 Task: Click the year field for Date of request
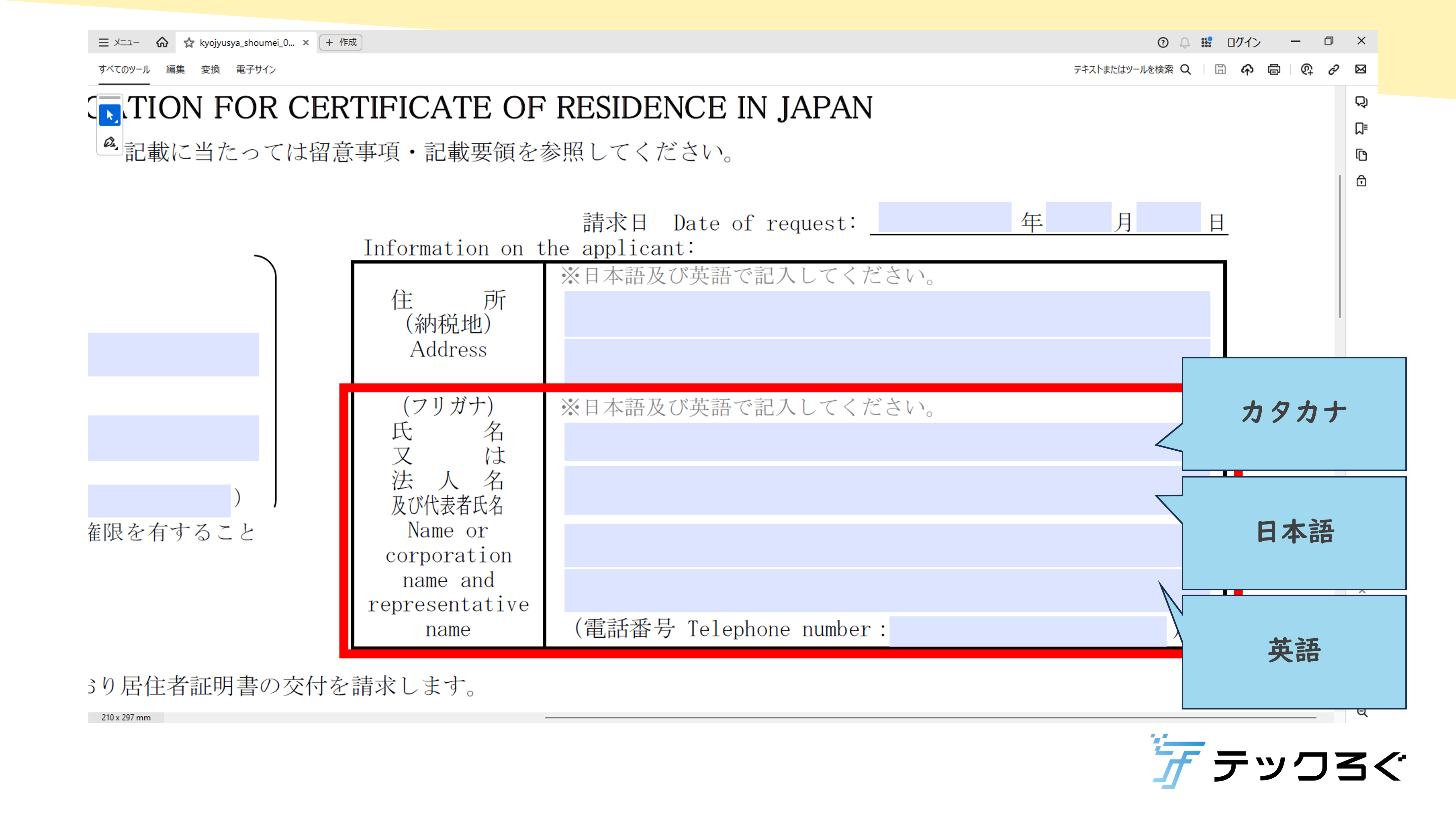point(944,217)
